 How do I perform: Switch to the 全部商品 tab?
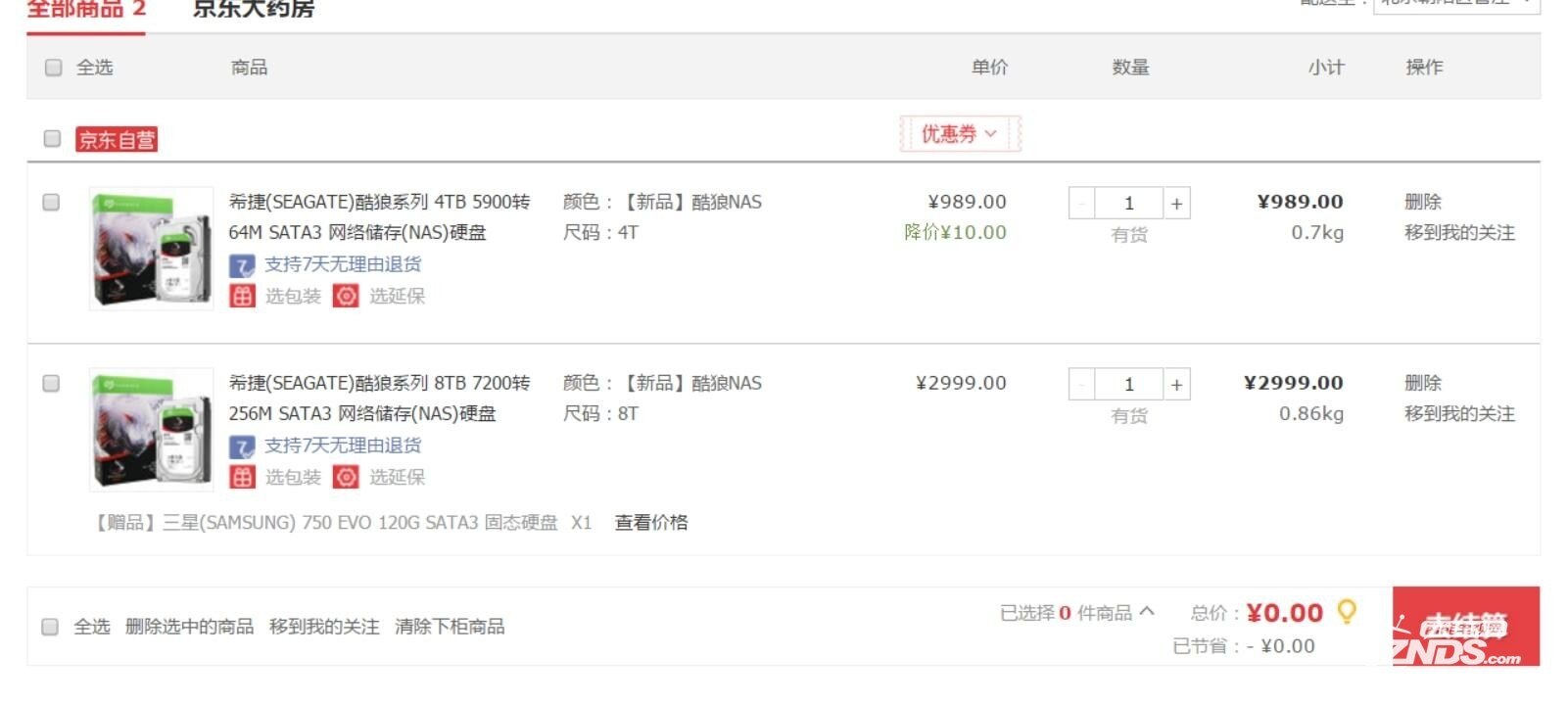coord(86,10)
